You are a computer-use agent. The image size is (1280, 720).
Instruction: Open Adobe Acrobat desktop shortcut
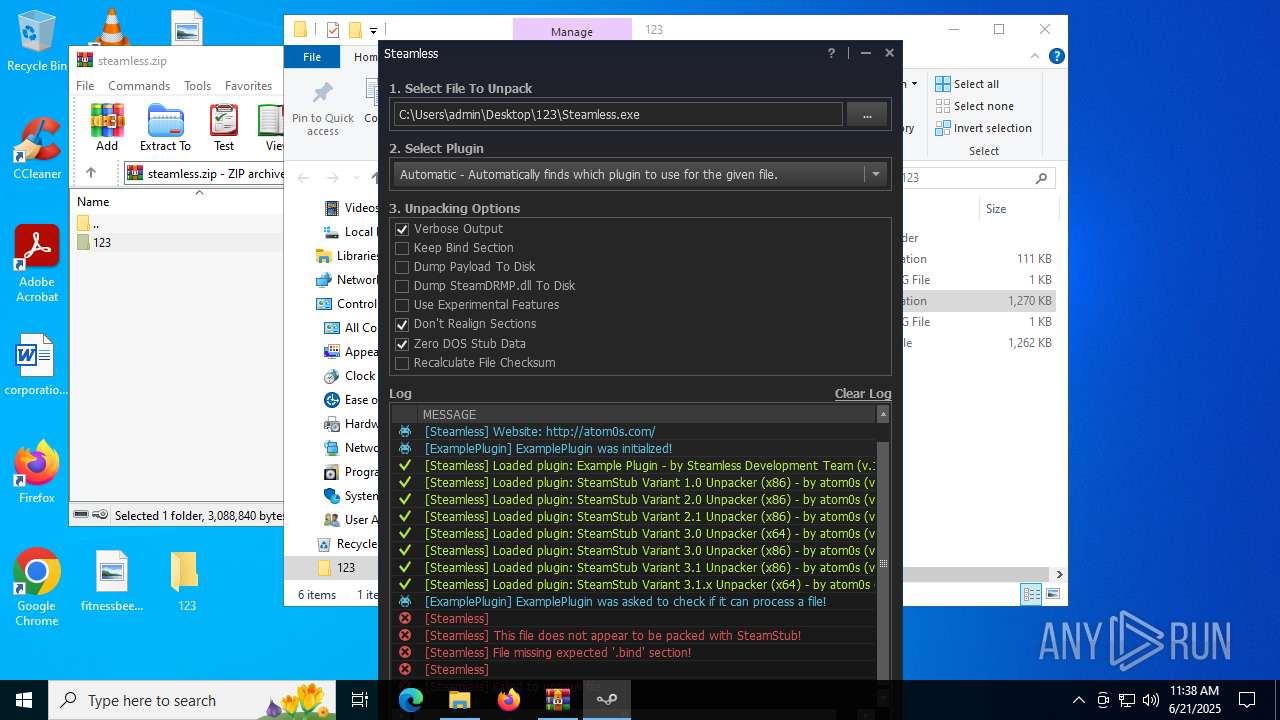point(37,264)
